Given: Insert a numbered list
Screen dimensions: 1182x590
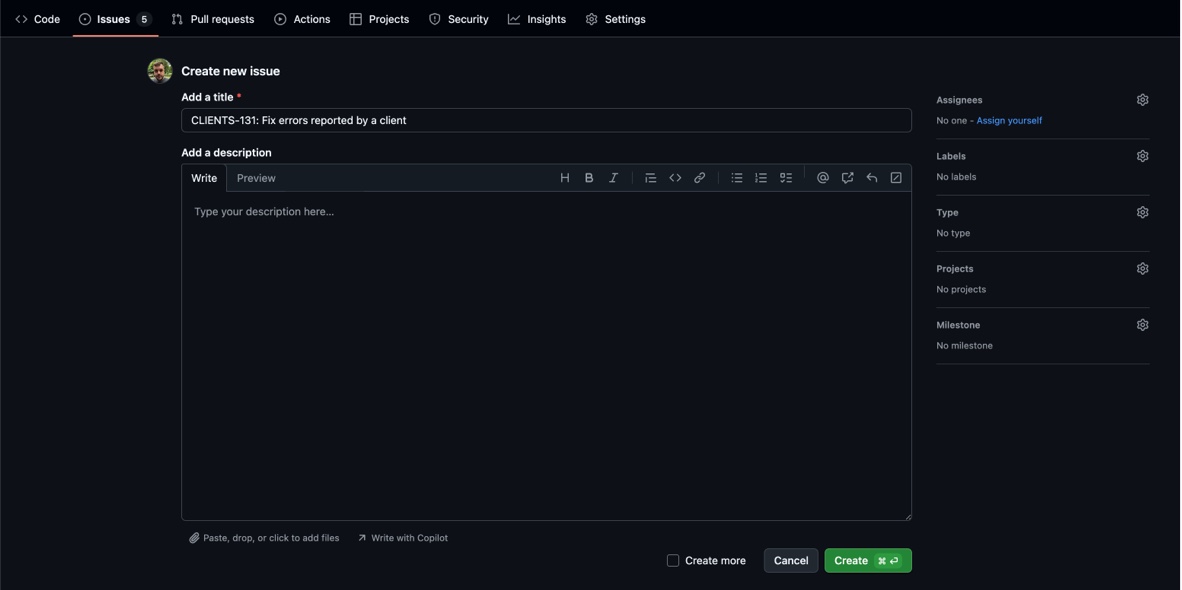Looking at the screenshot, I should click(x=761, y=178).
